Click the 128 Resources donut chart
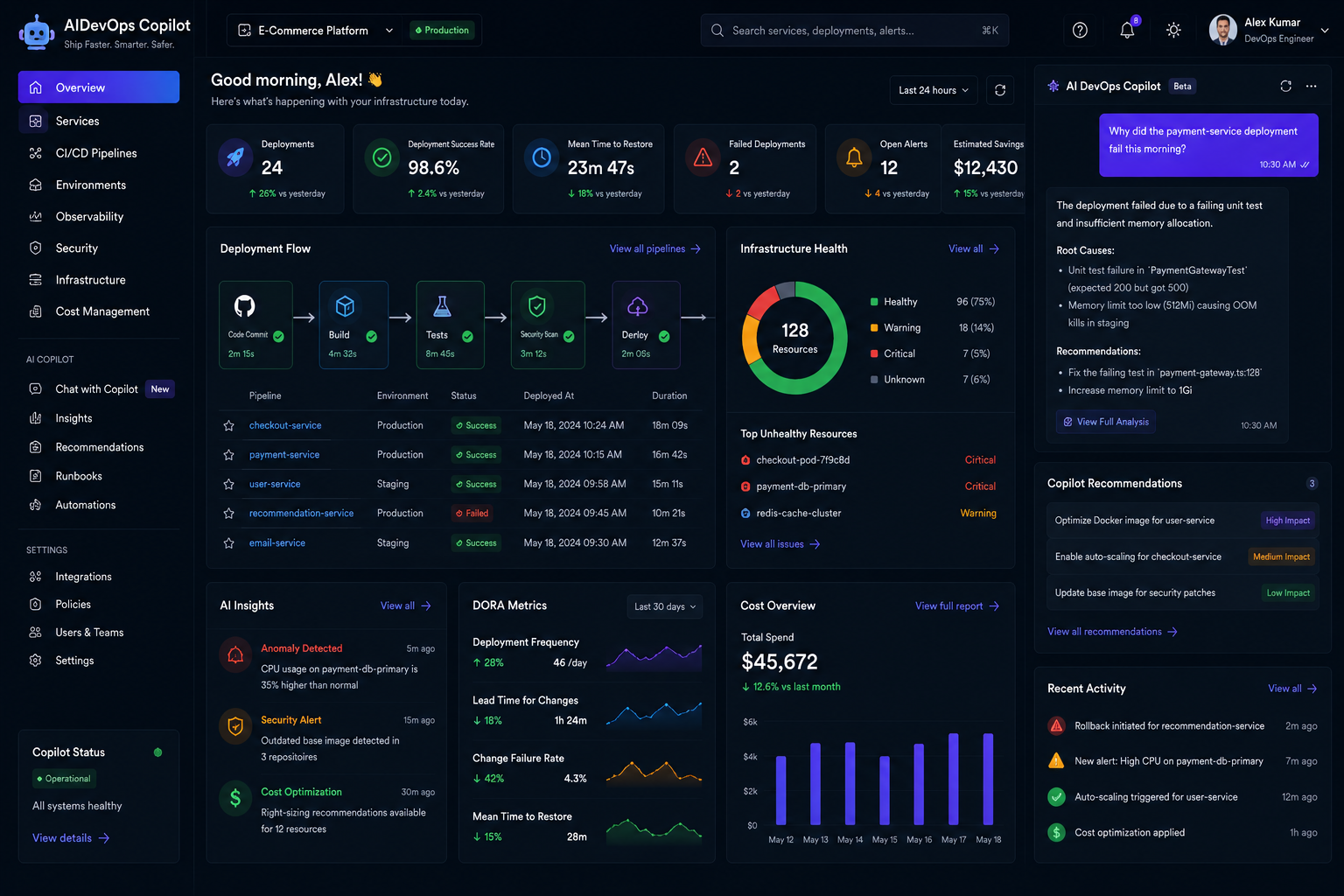1344x896 pixels. [794, 338]
